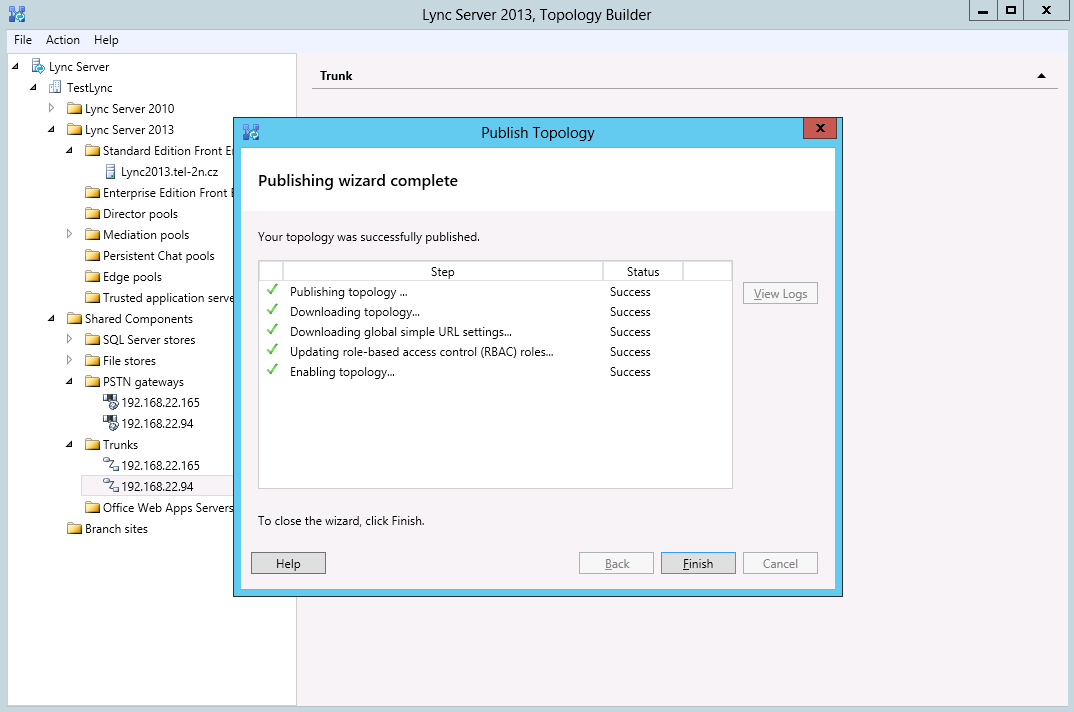The width and height of the screenshot is (1074, 712).
Task: Expand the Lync Server 2010 node
Action: tap(52, 108)
